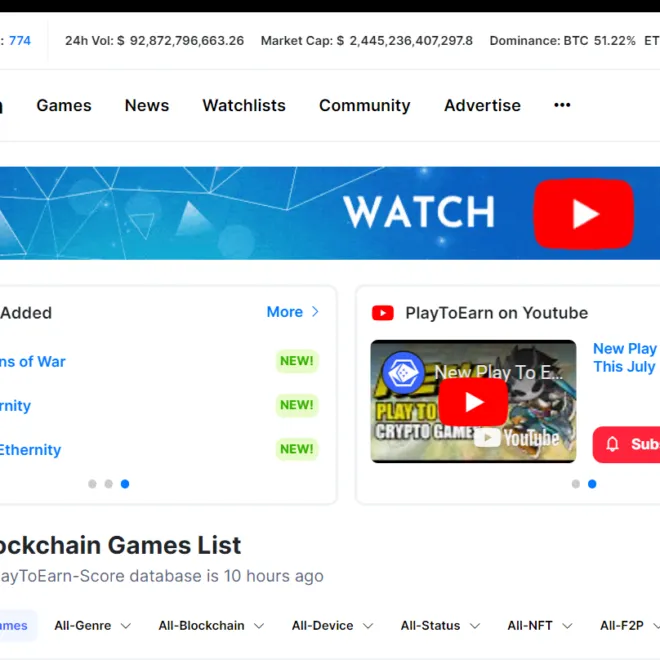Open the Games menu item
Image resolution: width=660 pixels, height=660 pixels.
[64, 105]
